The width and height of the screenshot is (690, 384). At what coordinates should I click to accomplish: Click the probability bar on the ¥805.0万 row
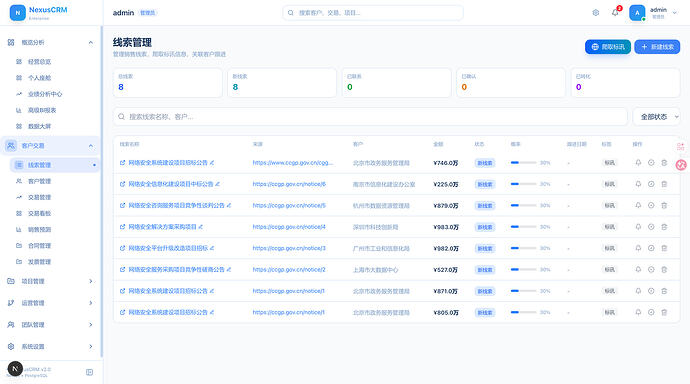[x=523, y=312]
